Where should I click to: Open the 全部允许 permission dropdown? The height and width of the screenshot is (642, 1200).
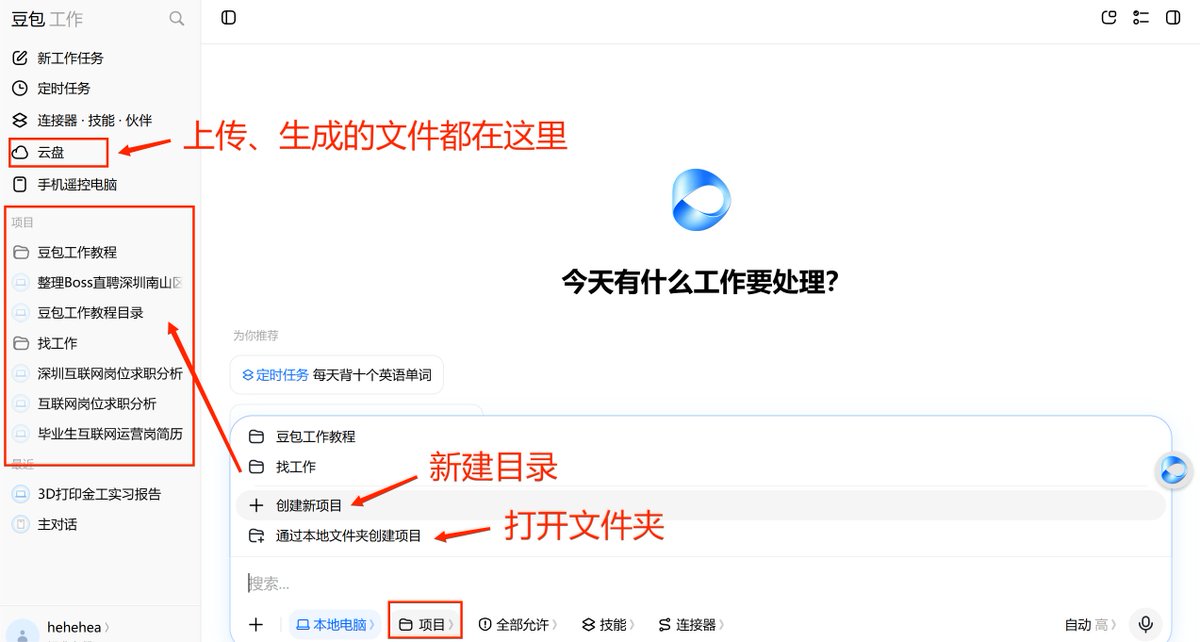click(x=518, y=624)
